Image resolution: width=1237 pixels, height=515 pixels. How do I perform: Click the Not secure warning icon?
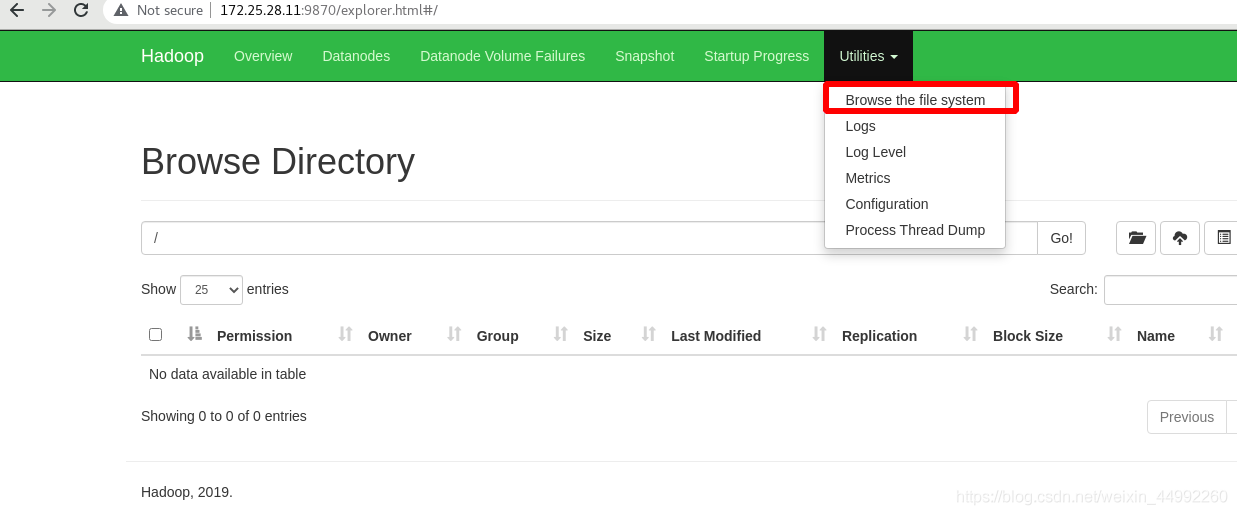(121, 11)
